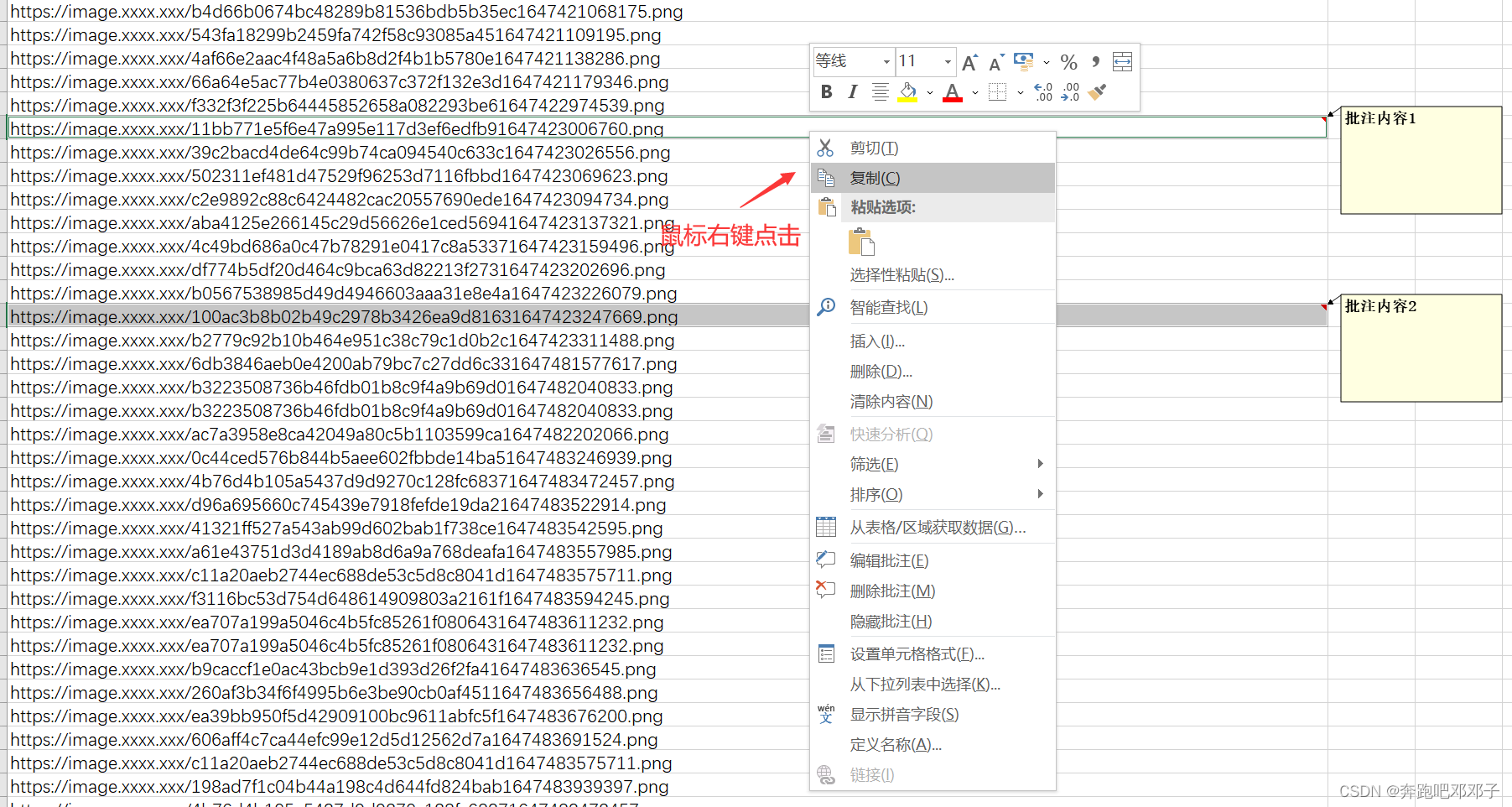Choose 智能查找(L) menu entry
Viewport: 1512px width, 807px height.
933,307
